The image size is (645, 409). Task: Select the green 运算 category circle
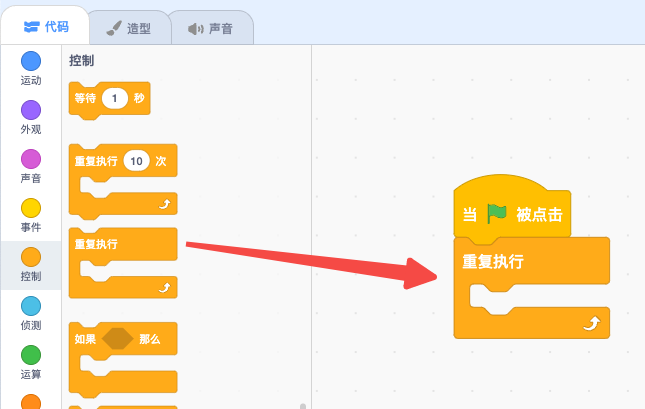pos(31,355)
